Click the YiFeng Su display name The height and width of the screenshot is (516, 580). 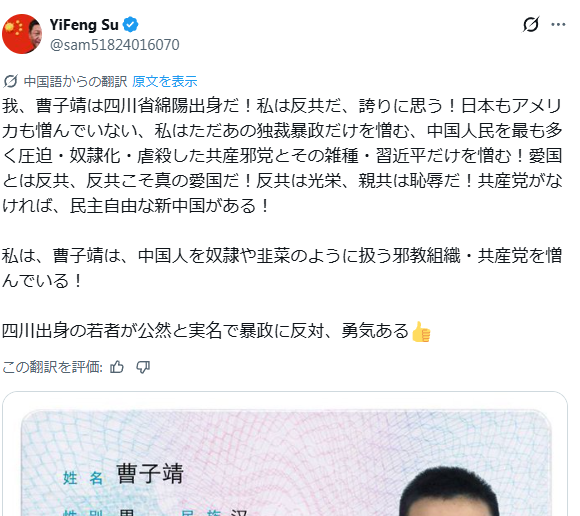click(84, 25)
